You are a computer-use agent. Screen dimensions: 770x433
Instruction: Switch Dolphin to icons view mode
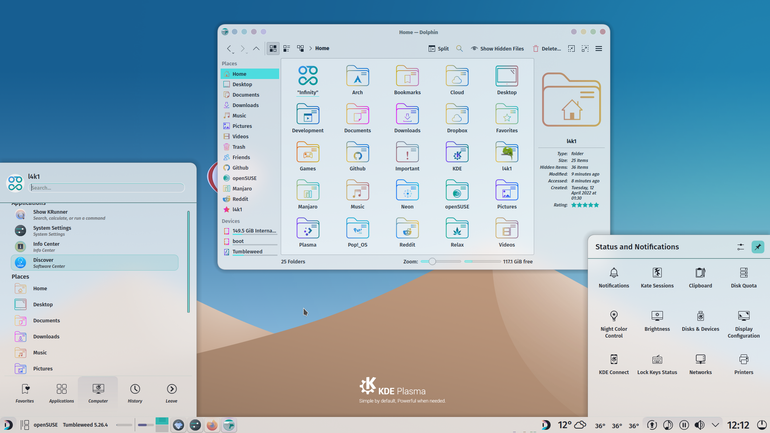tap(273, 49)
